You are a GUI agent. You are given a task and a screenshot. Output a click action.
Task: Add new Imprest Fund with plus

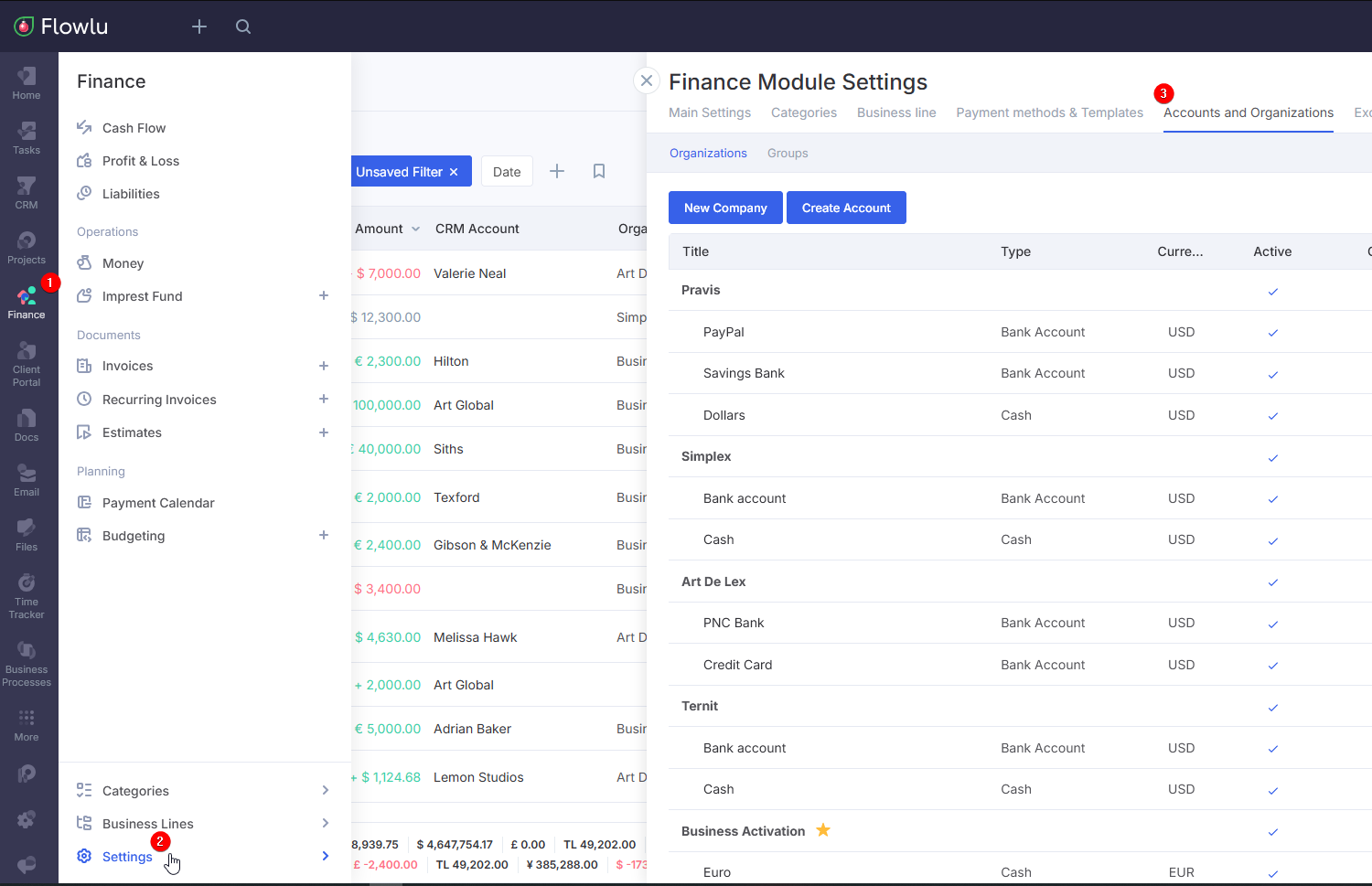tap(324, 295)
